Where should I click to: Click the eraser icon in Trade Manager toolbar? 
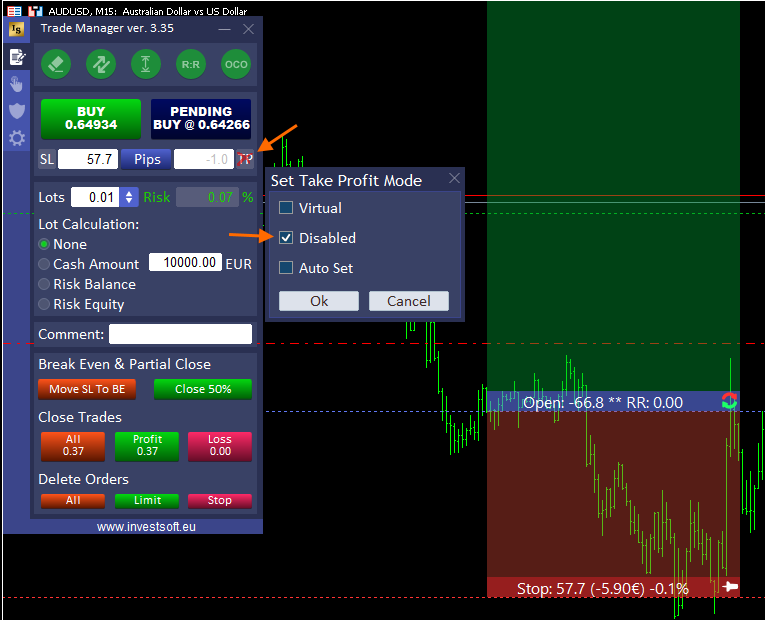pyautogui.click(x=56, y=64)
